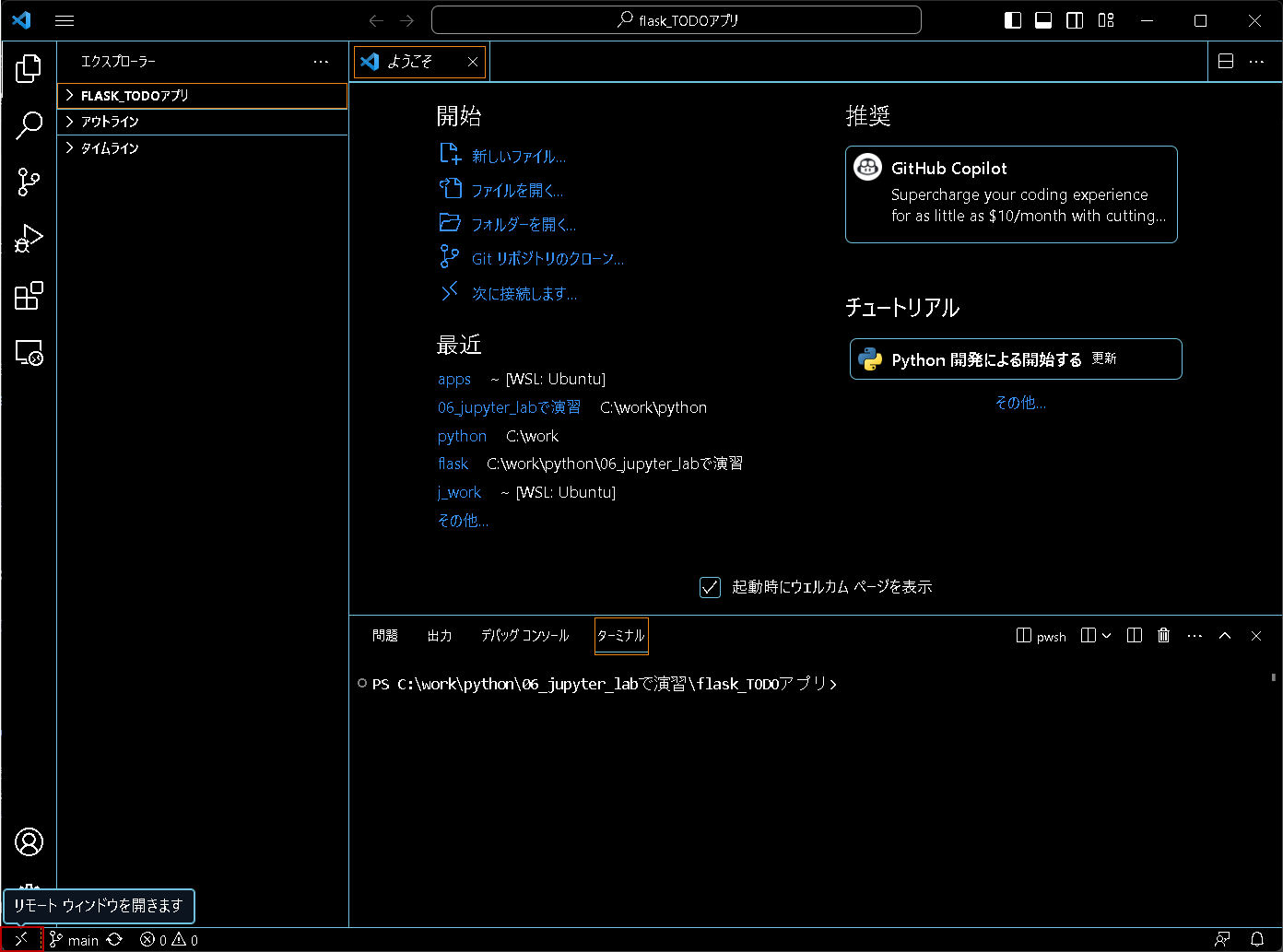
Task: Open the Customize Layout icon
Action: click(1107, 20)
